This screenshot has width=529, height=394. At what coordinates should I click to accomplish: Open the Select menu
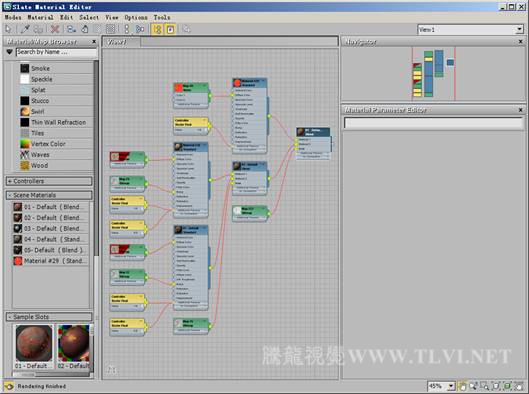point(89,17)
